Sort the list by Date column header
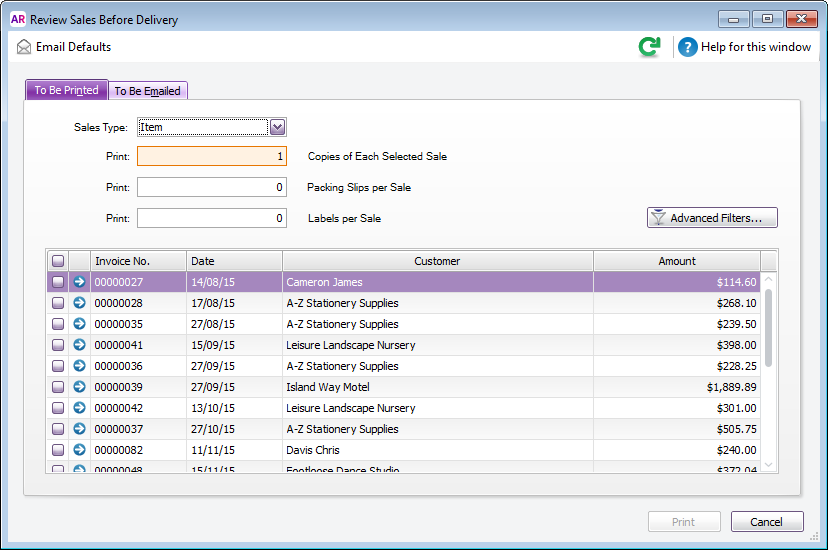This screenshot has height=550, width=828. 234,261
